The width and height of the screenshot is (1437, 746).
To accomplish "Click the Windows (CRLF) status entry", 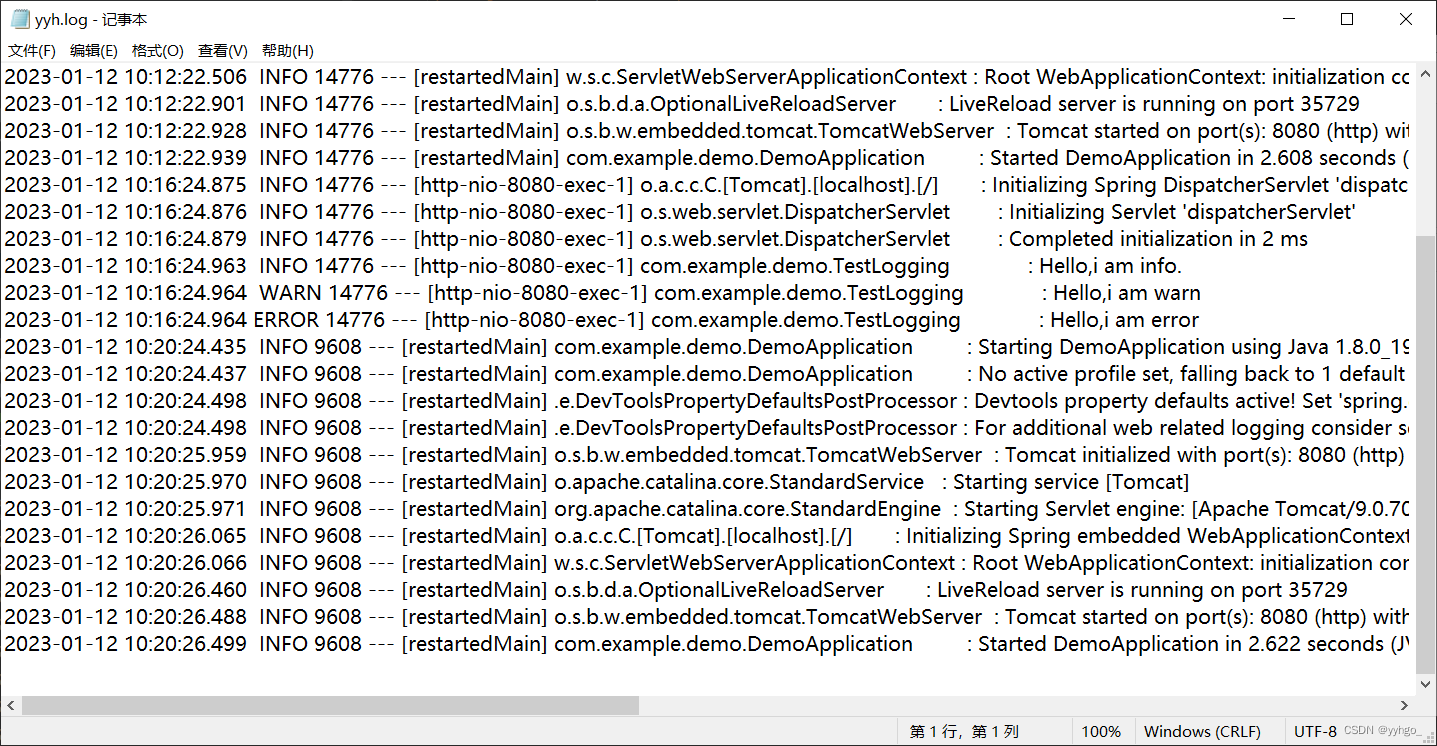I will point(1202,732).
